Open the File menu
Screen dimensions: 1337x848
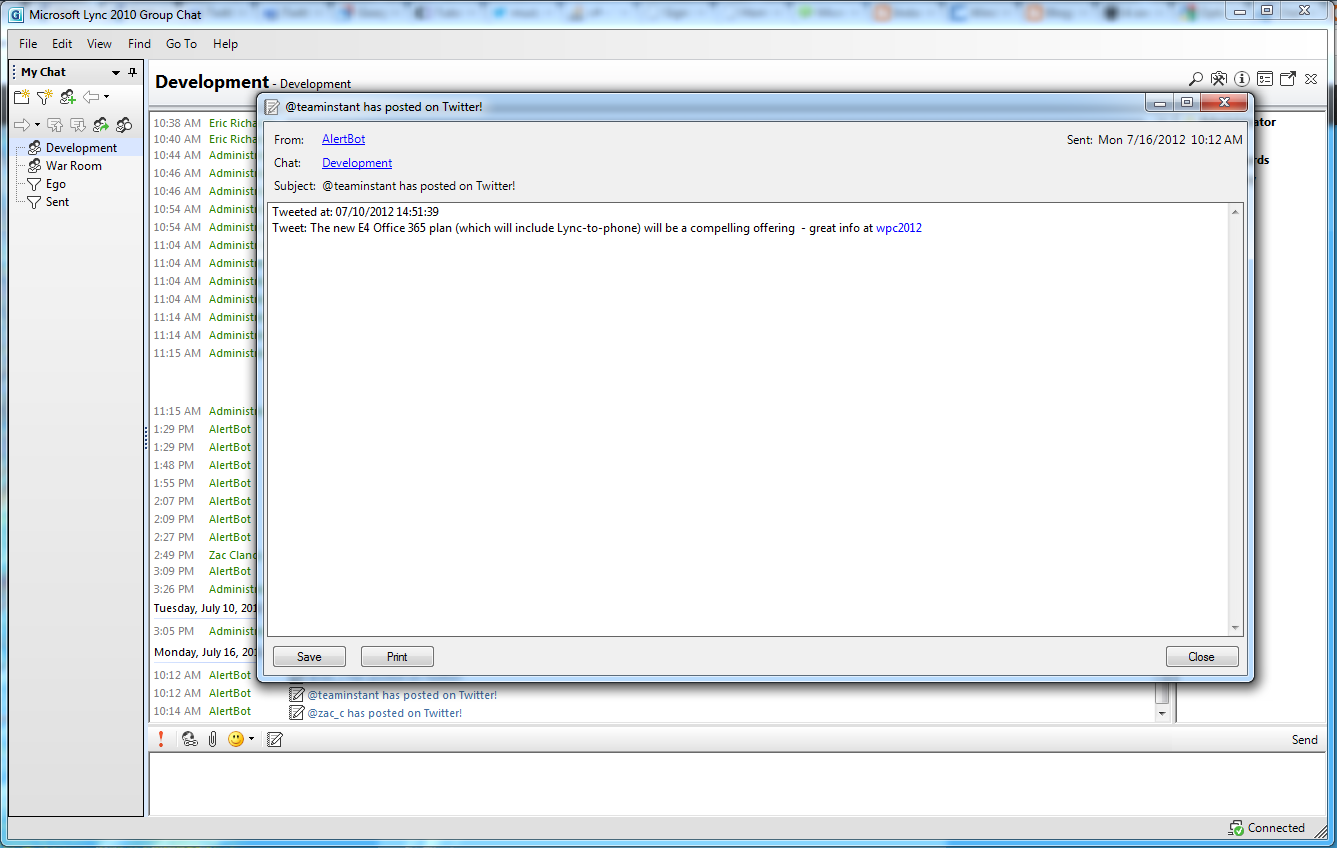pos(28,44)
